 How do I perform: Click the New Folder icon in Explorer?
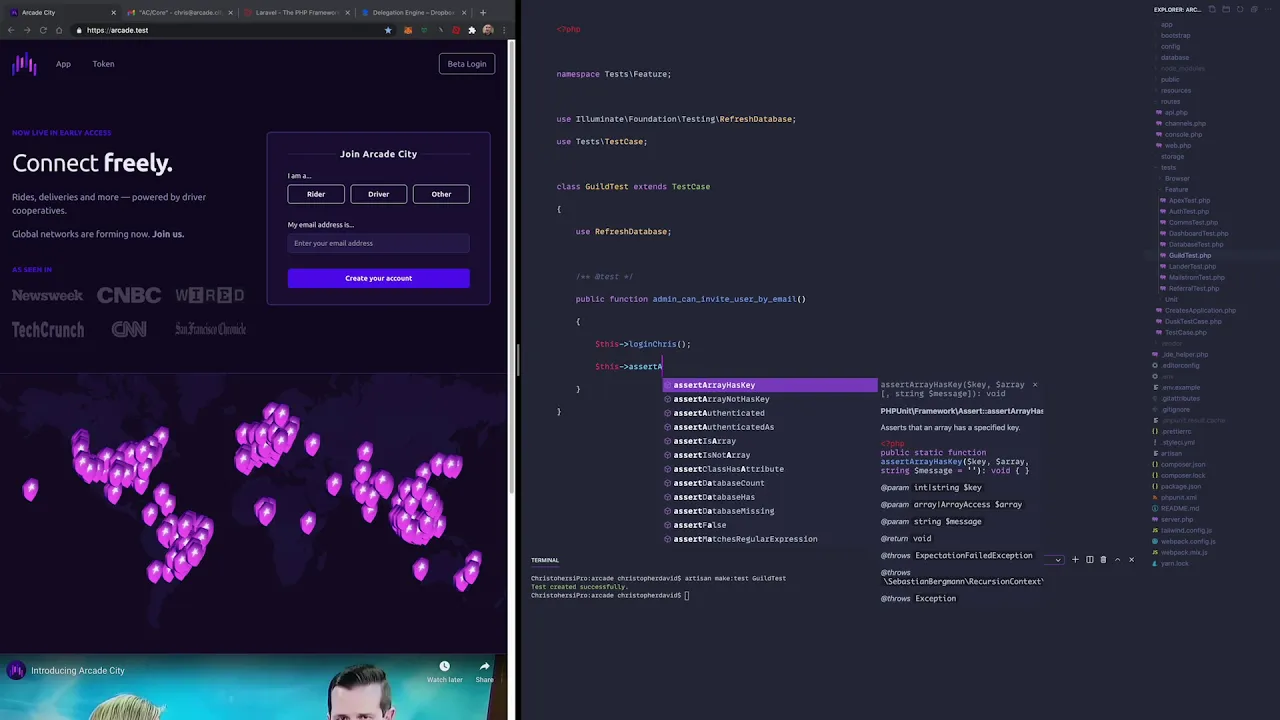pos(1226,9)
